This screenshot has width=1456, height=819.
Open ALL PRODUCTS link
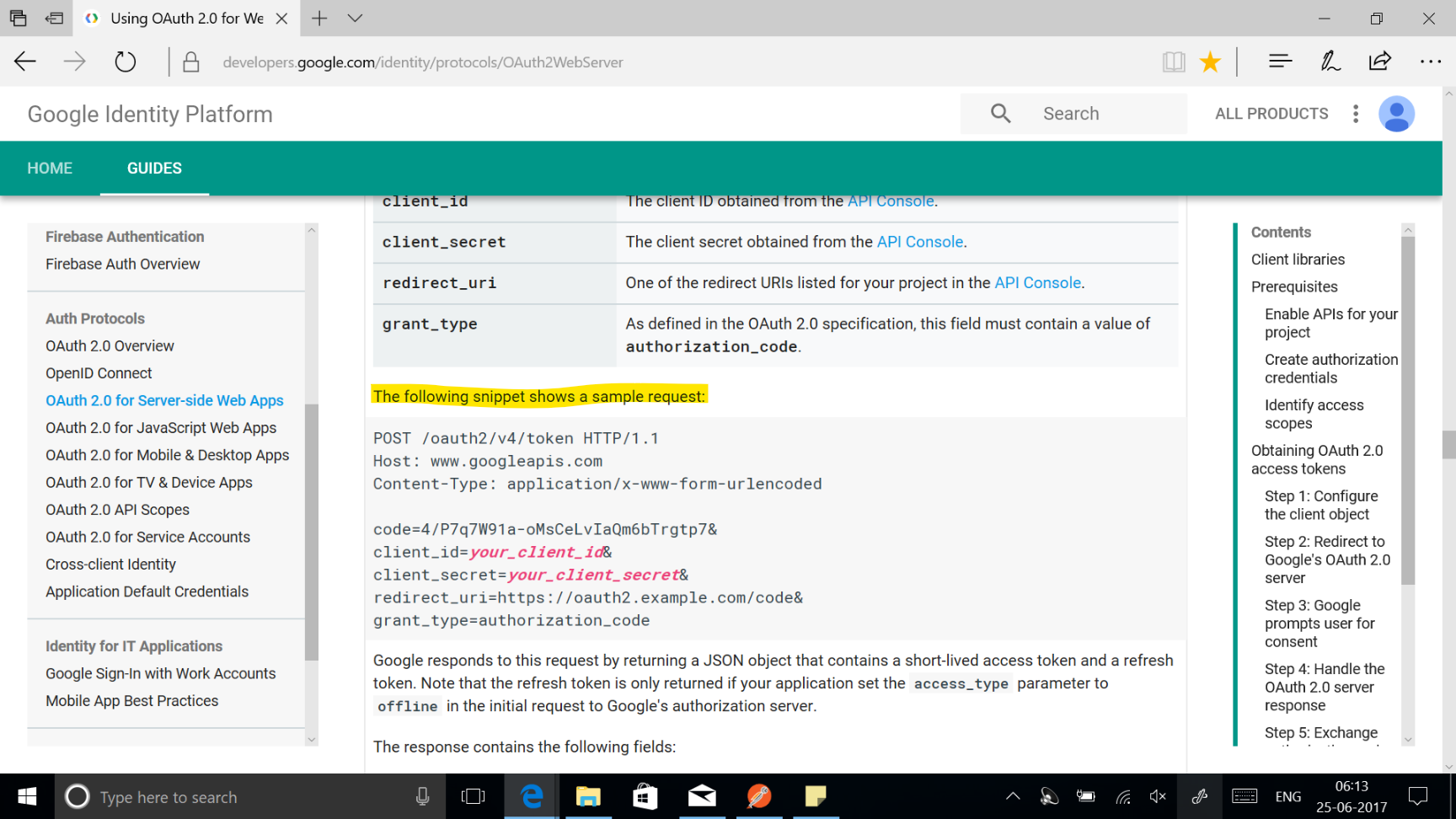(x=1271, y=114)
